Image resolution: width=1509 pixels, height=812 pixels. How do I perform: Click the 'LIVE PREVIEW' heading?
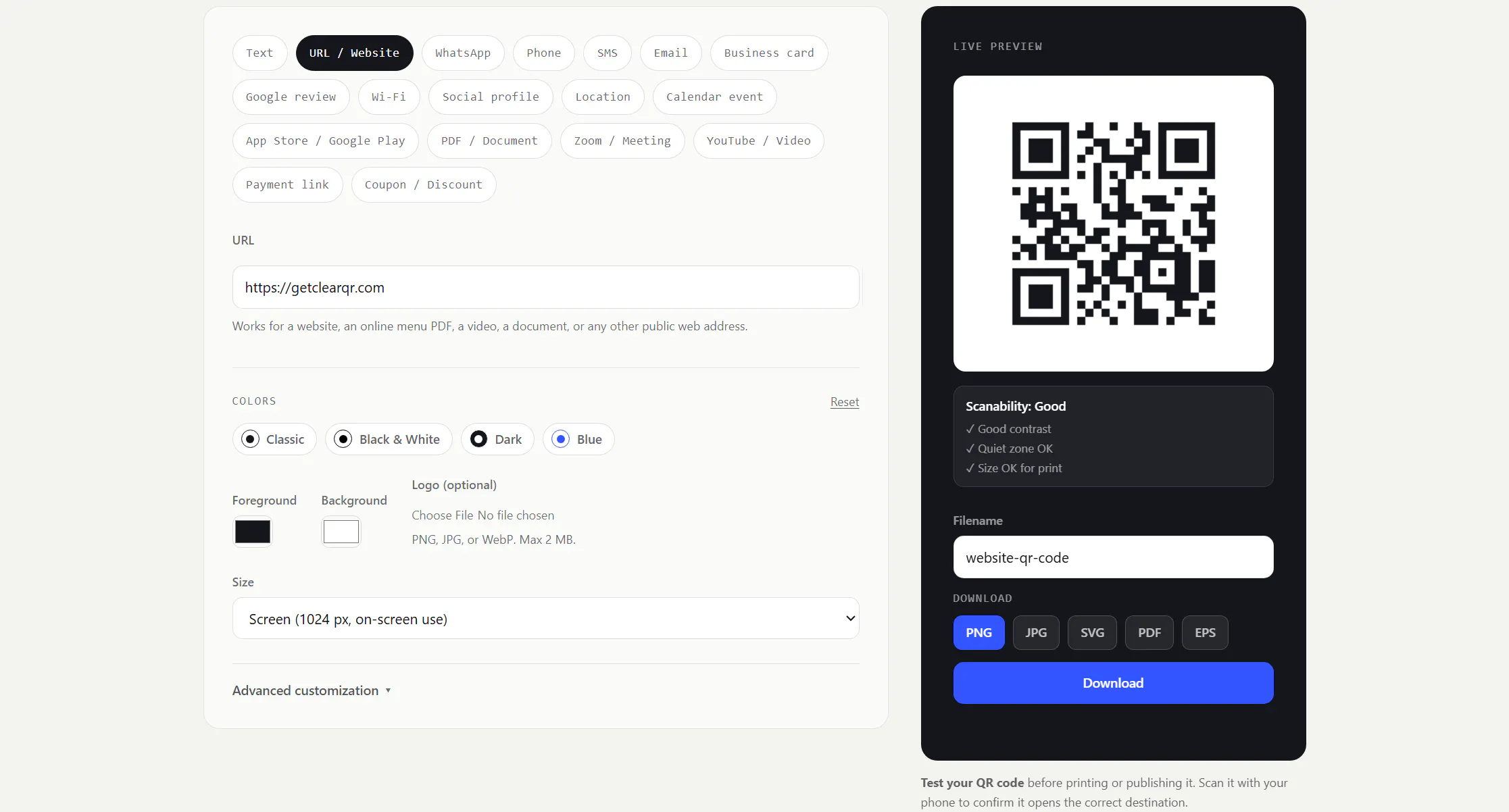pyautogui.click(x=997, y=47)
